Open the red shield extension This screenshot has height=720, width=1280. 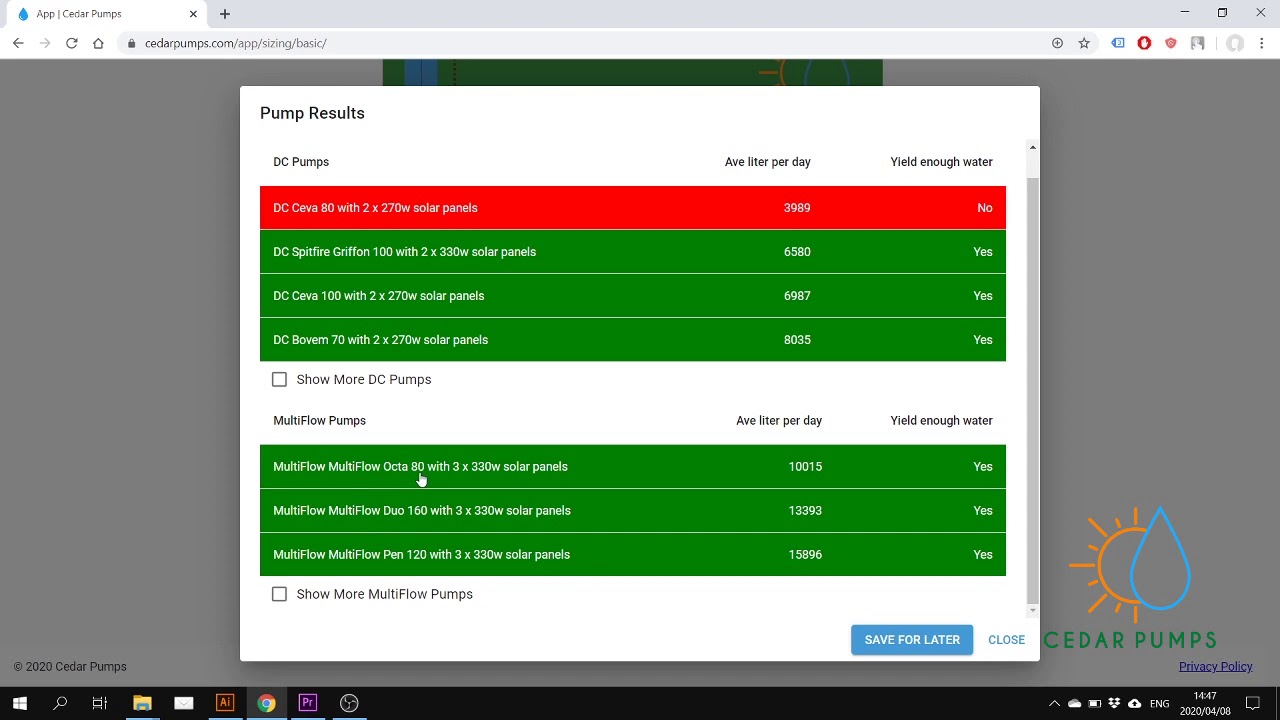point(1171,43)
